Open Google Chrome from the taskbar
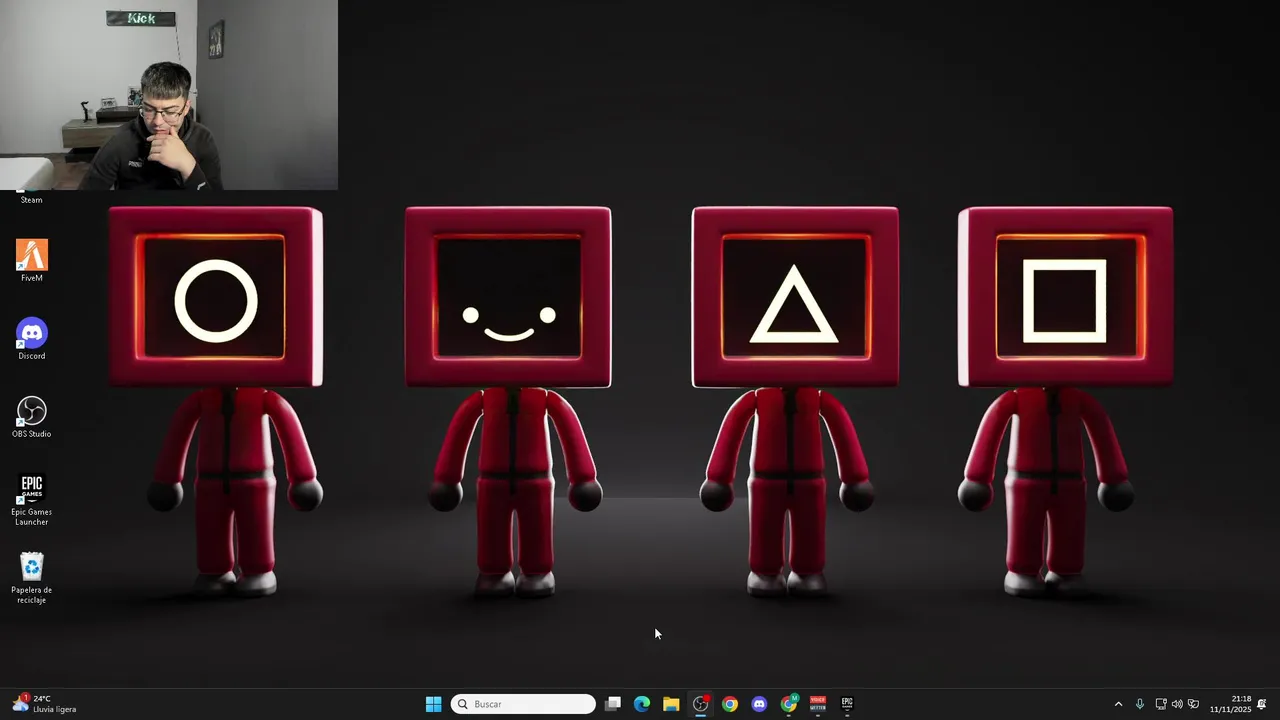This screenshot has width=1280, height=720. pyautogui.click(x=730, y=704)
